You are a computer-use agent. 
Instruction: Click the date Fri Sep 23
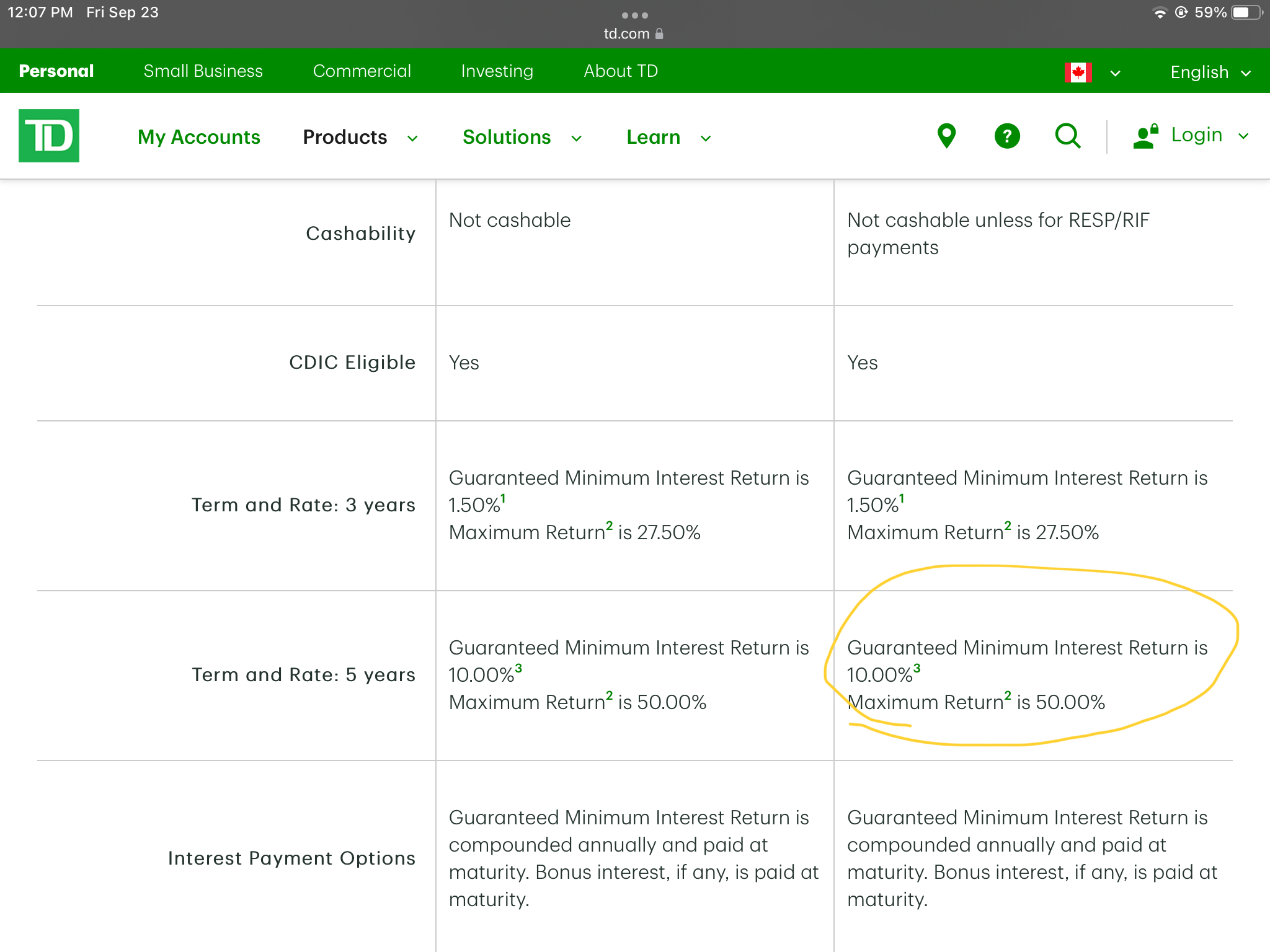[x=122, y=12]
